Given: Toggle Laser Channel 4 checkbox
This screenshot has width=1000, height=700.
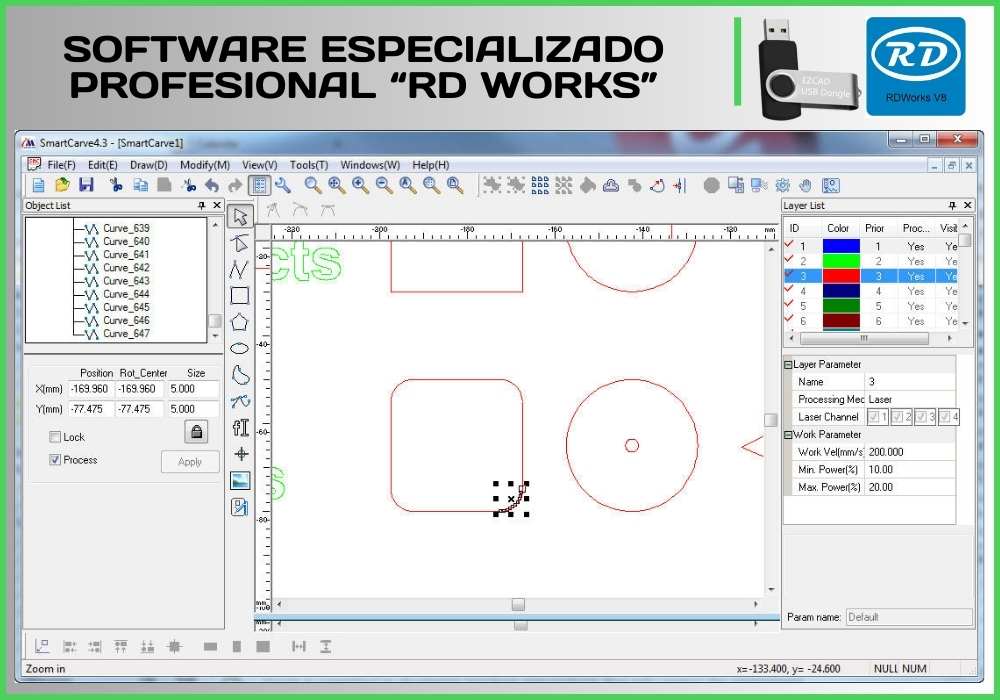Looking at the screenshot, I should (x=946, y=417).
